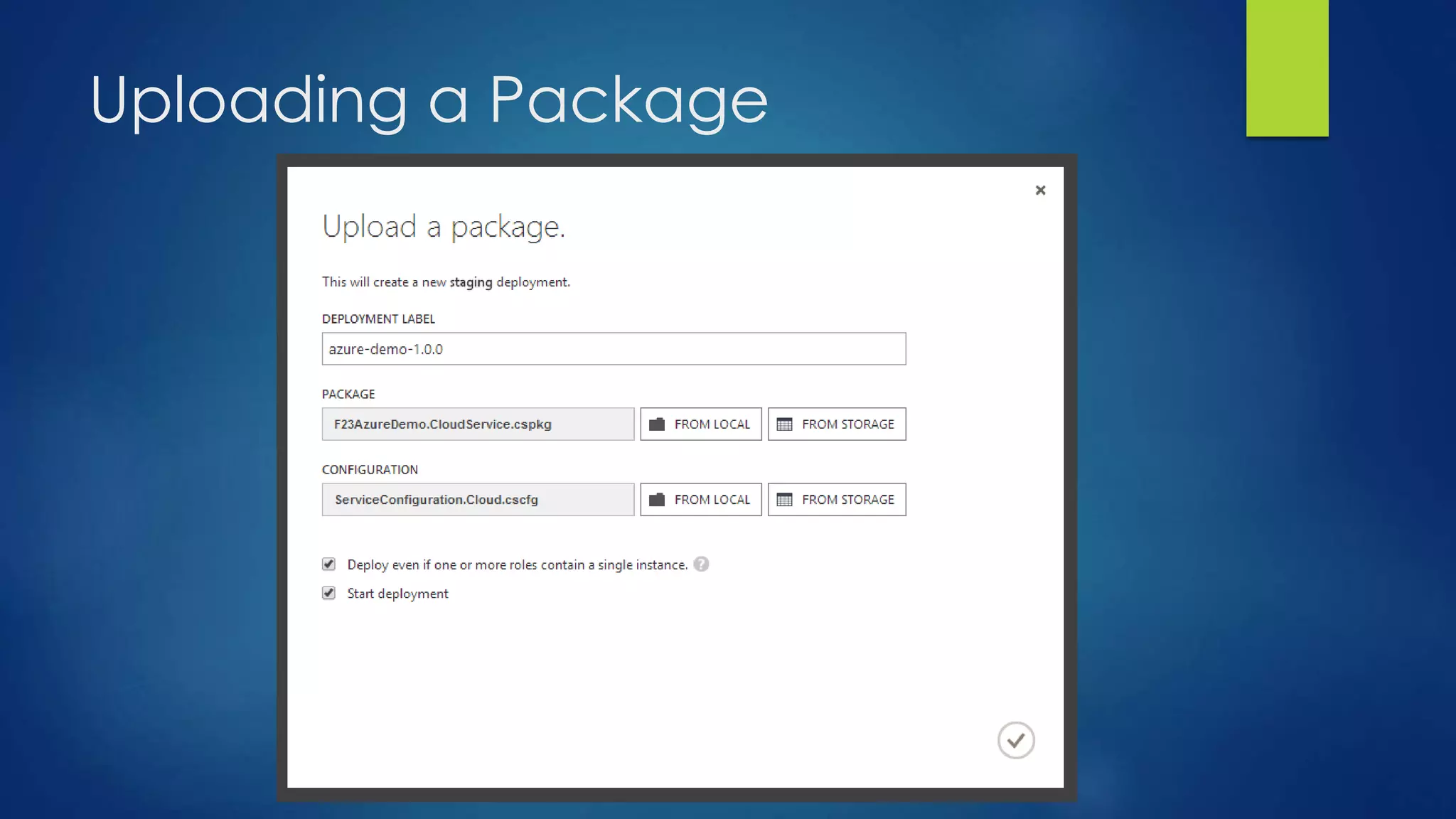This screenshot has width=1456, height=819.
Task: Click the green rectangle in slide corner
Action: 1287,68
